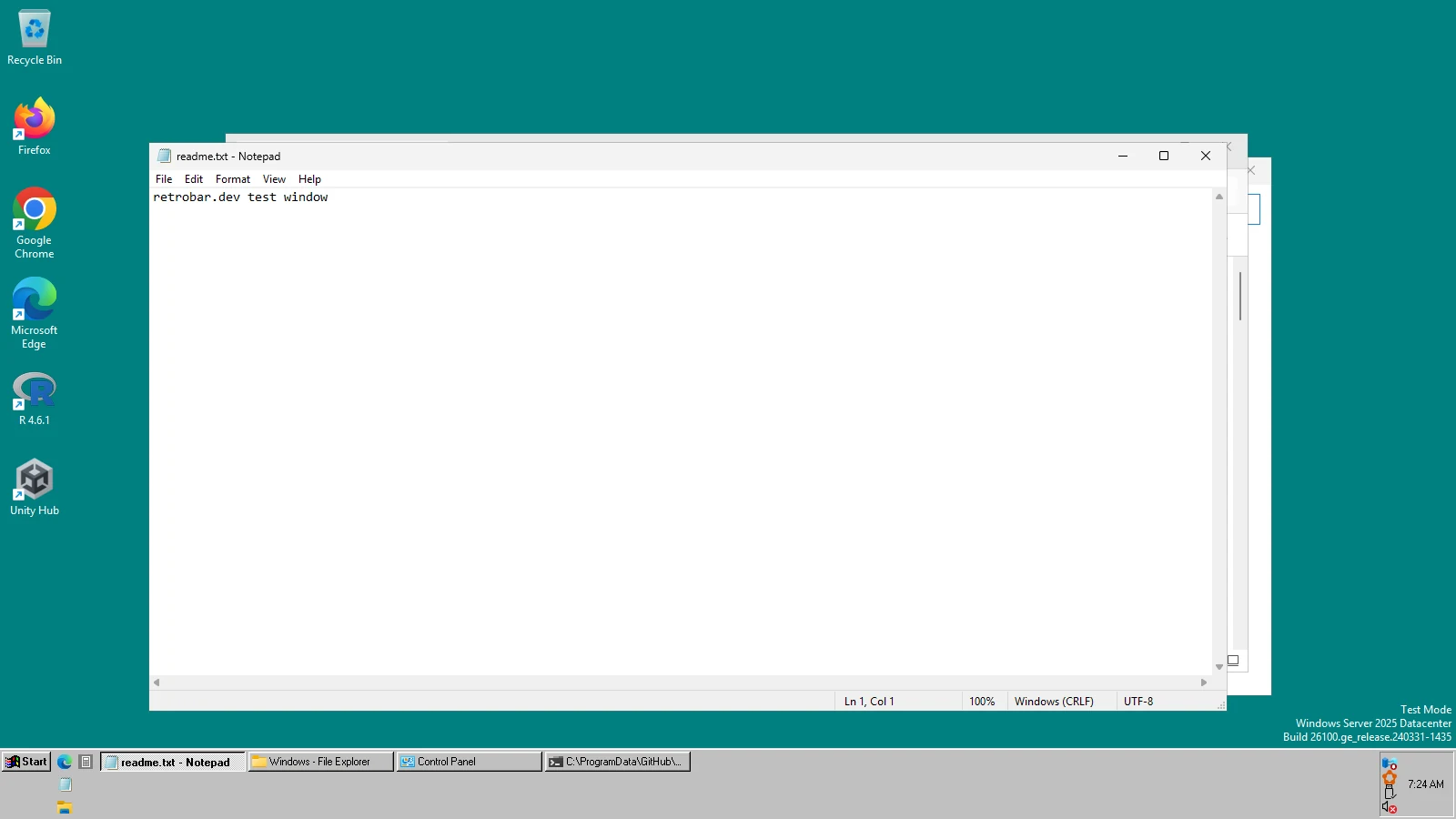Click the scroll left arrow in Notepad
Viewport: 1456px width, 819px height.
(157, 682)
